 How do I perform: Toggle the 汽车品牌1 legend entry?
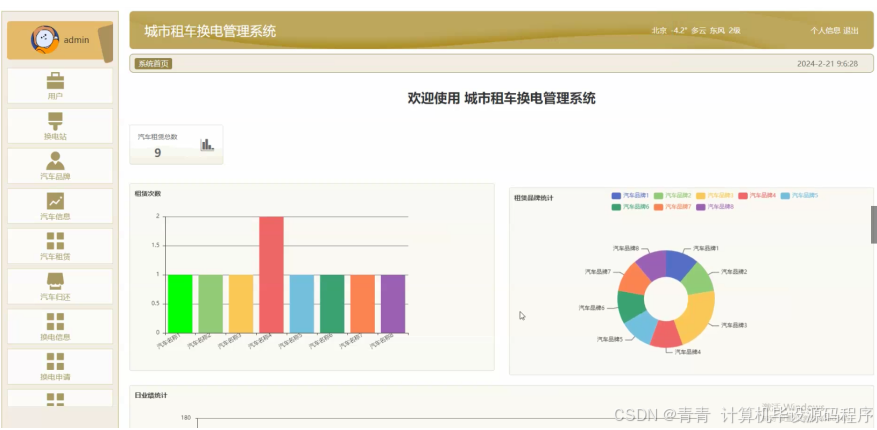click(630, 196)
